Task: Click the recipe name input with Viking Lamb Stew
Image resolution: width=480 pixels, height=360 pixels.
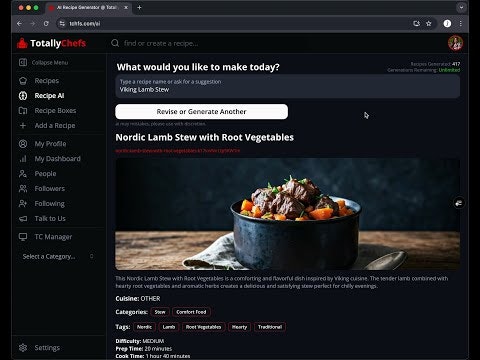Action: pyautogui.click(x=288, y=86)
